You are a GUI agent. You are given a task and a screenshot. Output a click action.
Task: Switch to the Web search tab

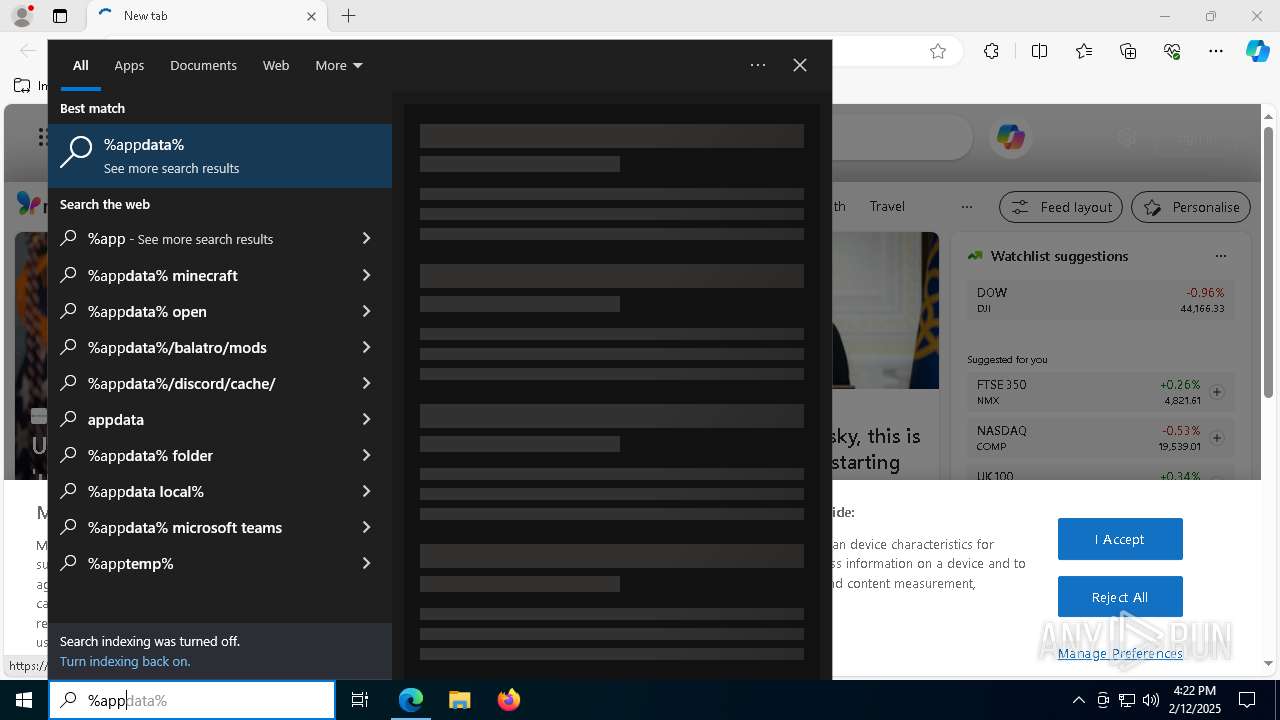click(276, 65)
